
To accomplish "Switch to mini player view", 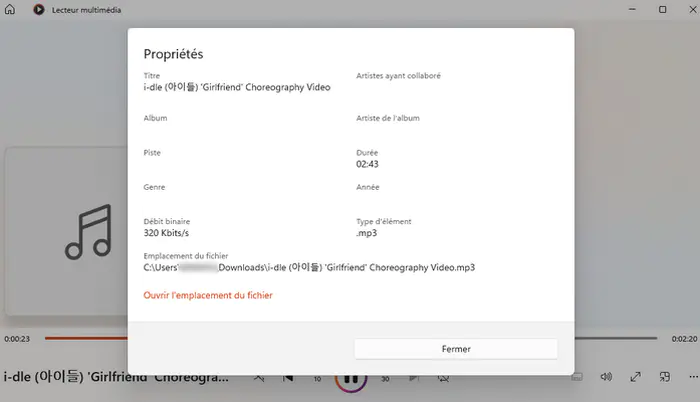I will click(x=664, y=377).
